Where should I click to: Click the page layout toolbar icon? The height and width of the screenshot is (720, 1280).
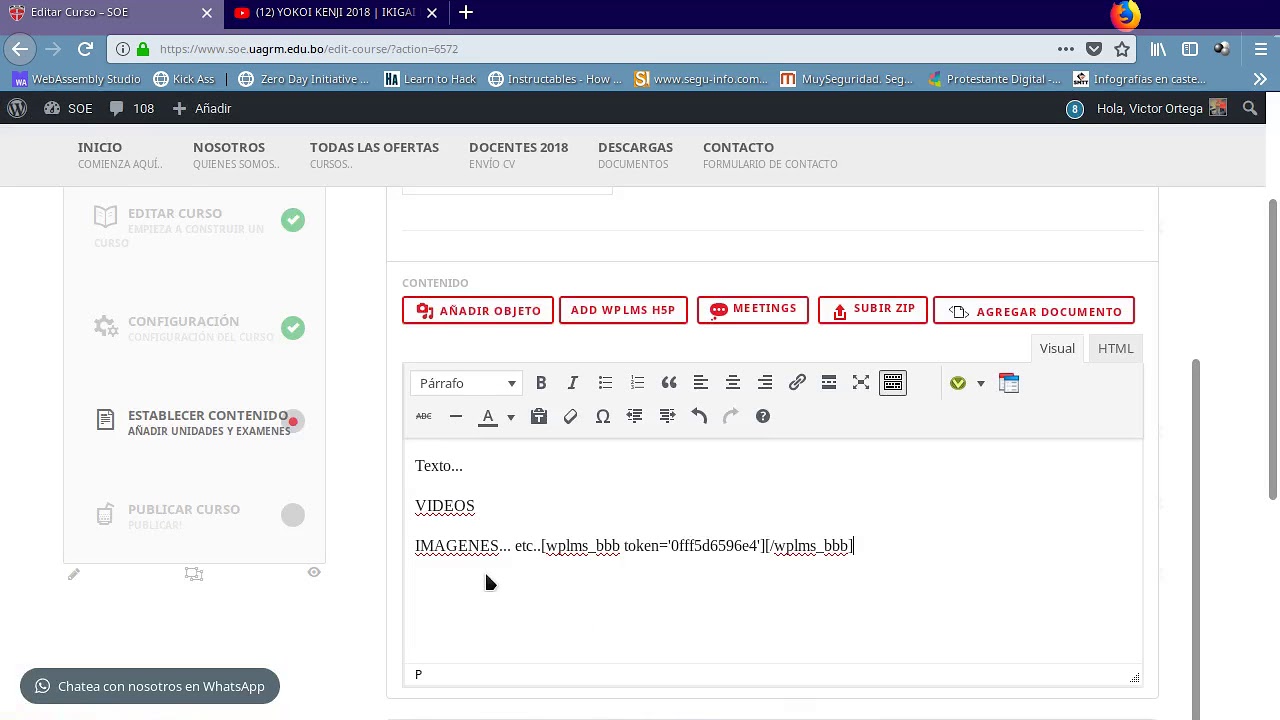(x=1009, y=383)
